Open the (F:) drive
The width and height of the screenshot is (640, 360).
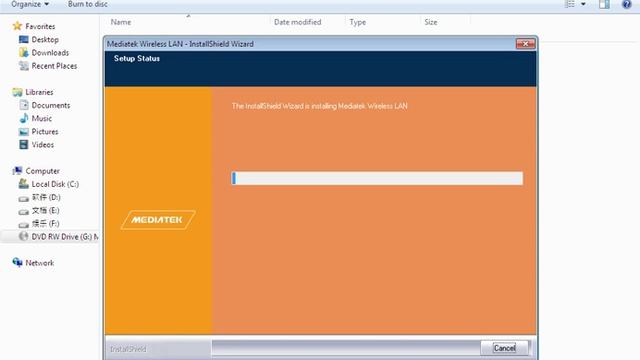[x=45, y=223]
